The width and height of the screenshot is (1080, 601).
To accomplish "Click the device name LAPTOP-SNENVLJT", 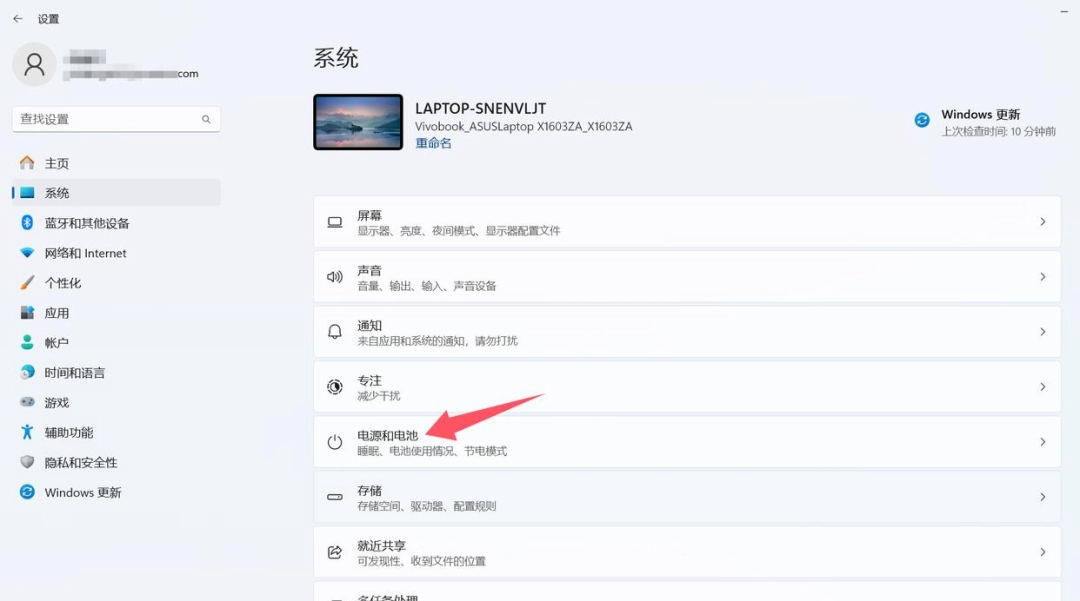I will (x=480, y=108).
